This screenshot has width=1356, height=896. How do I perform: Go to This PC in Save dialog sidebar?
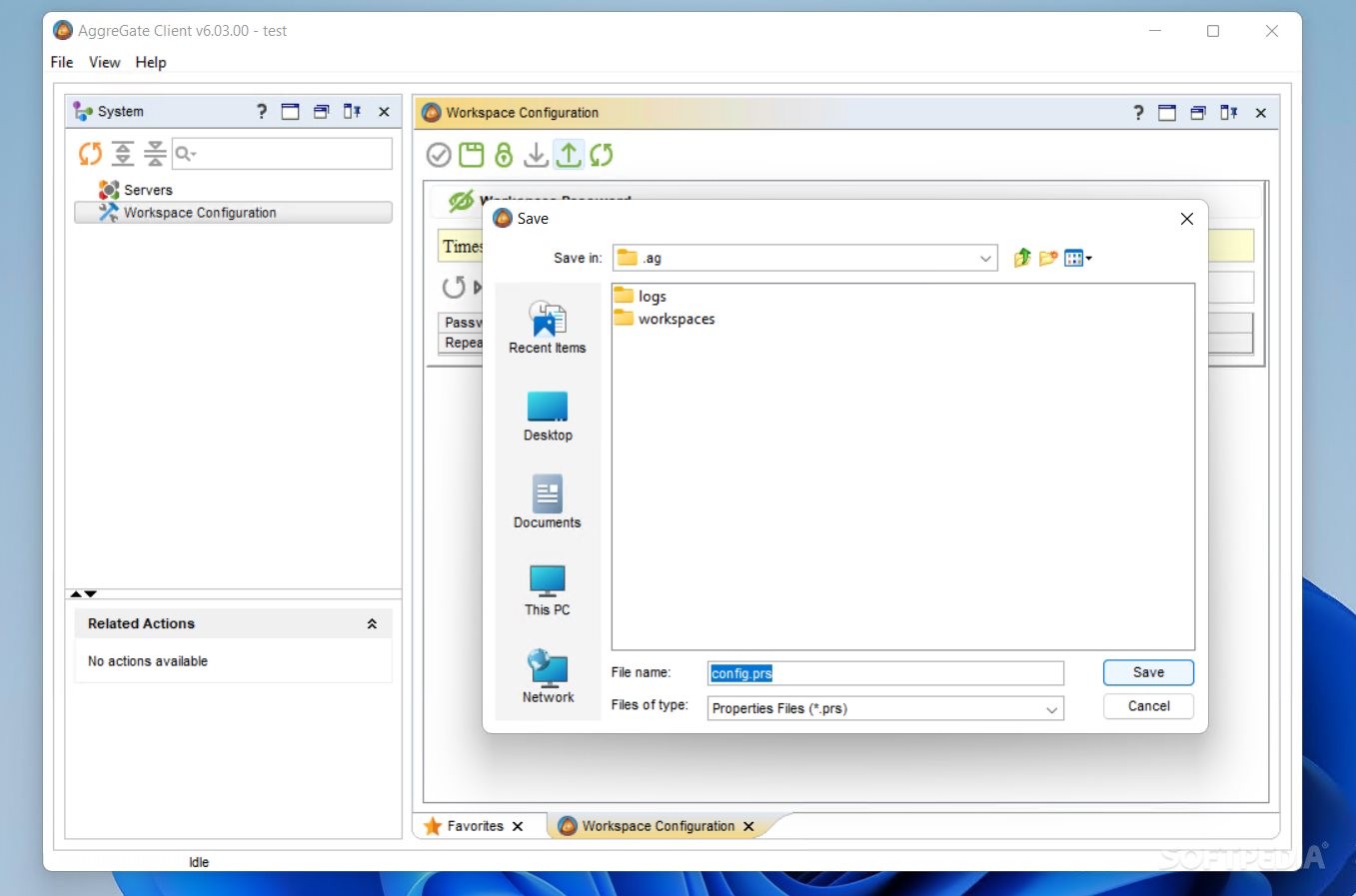pyautogui.click(x=548, y=589)
